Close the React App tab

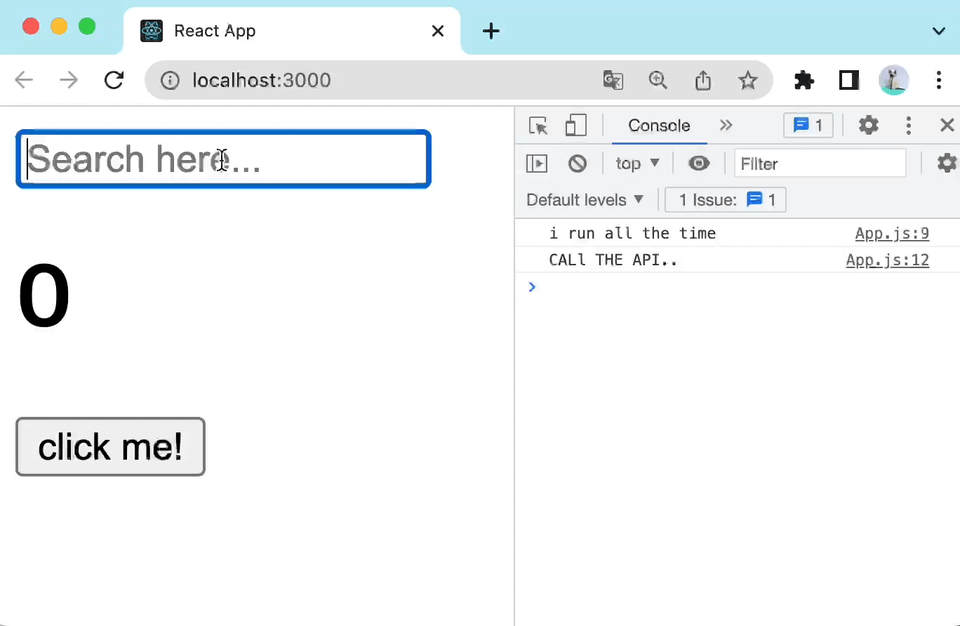[438, 31]
